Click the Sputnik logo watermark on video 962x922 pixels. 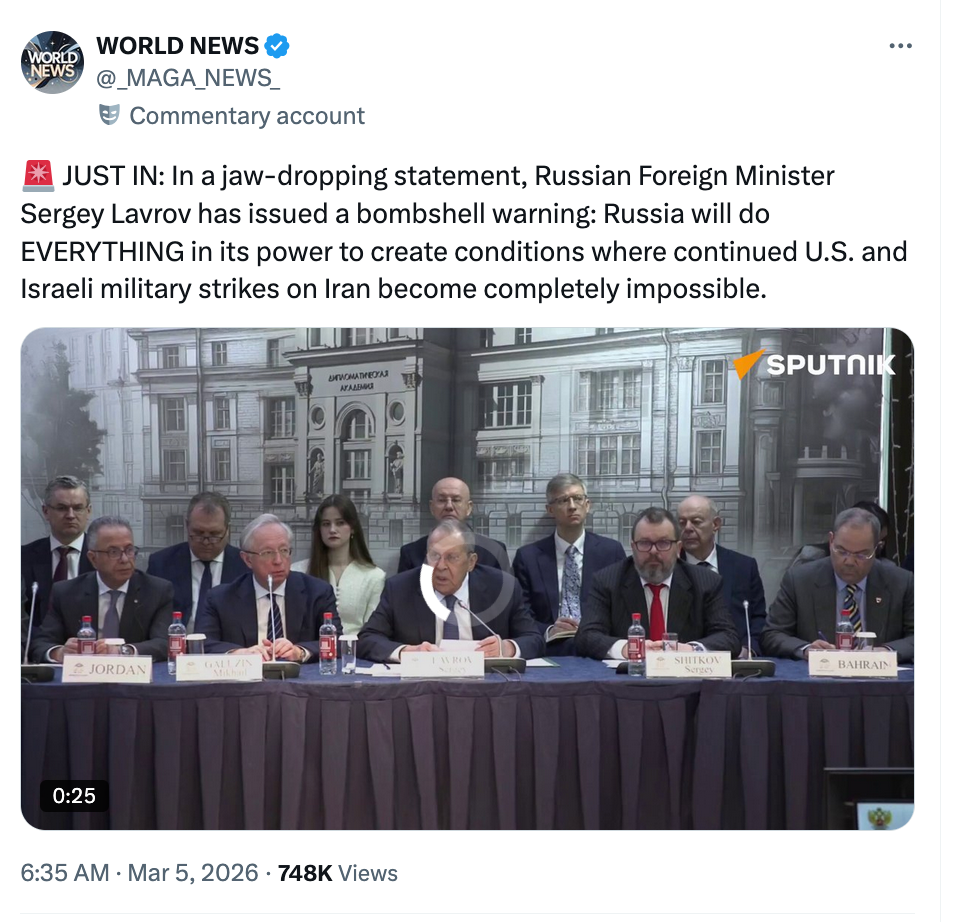[x=815, y=364]
